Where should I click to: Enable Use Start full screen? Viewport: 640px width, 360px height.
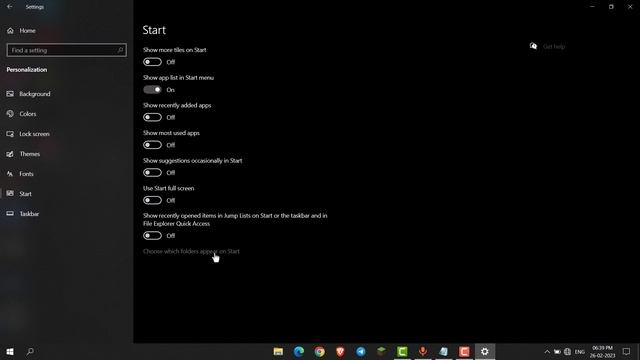click(152, 200)
